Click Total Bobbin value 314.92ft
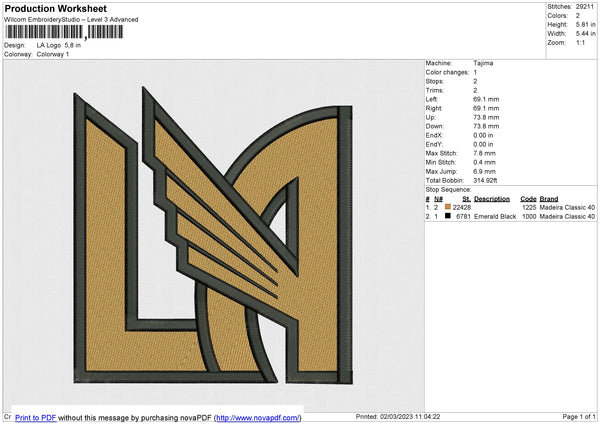The image size is (600, 424). coord(485,180)
